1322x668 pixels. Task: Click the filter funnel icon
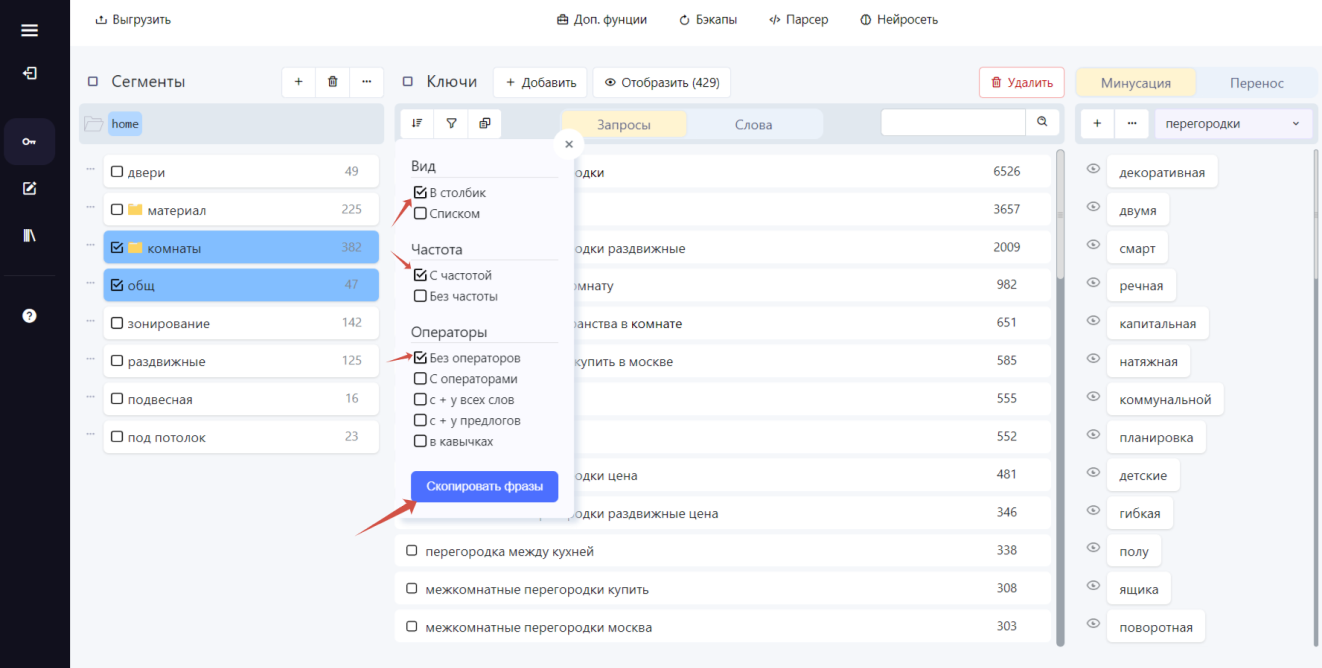coord(451,123)
